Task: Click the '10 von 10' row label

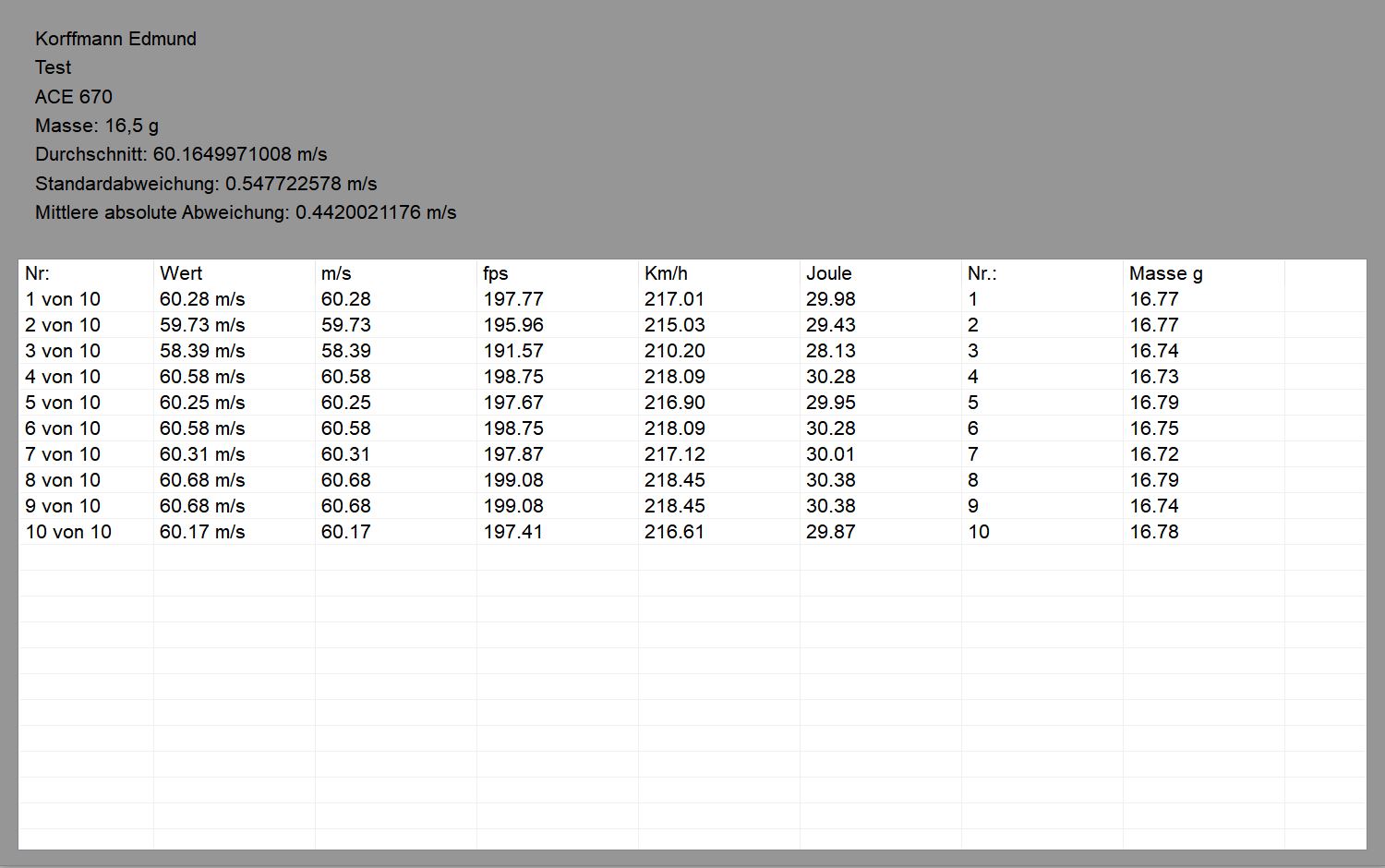Action: [68, 532]
